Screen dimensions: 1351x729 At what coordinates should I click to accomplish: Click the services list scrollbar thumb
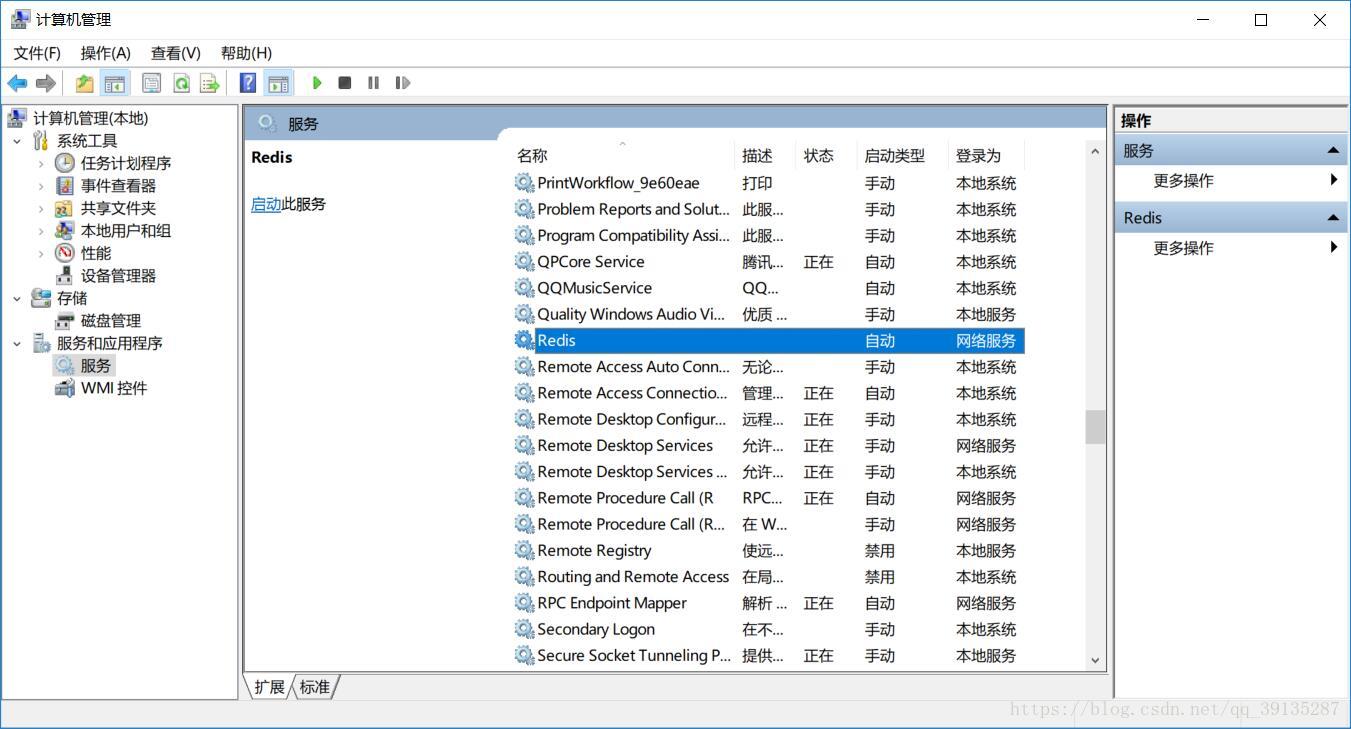(1095, 427)
